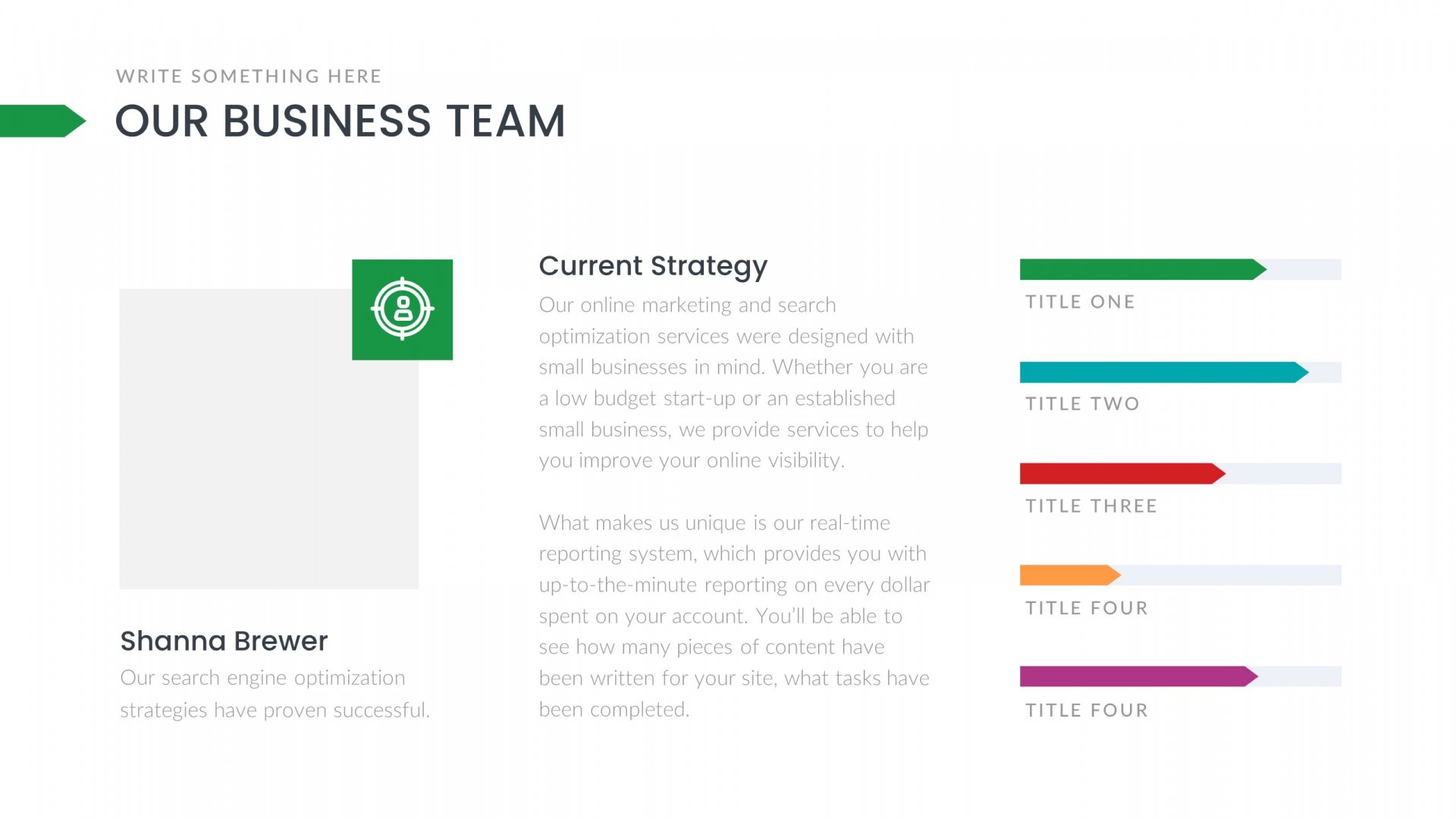Select the Shanna Brewer name text
Viewport: 1456px width, 819px height.
tap(224, 641)
